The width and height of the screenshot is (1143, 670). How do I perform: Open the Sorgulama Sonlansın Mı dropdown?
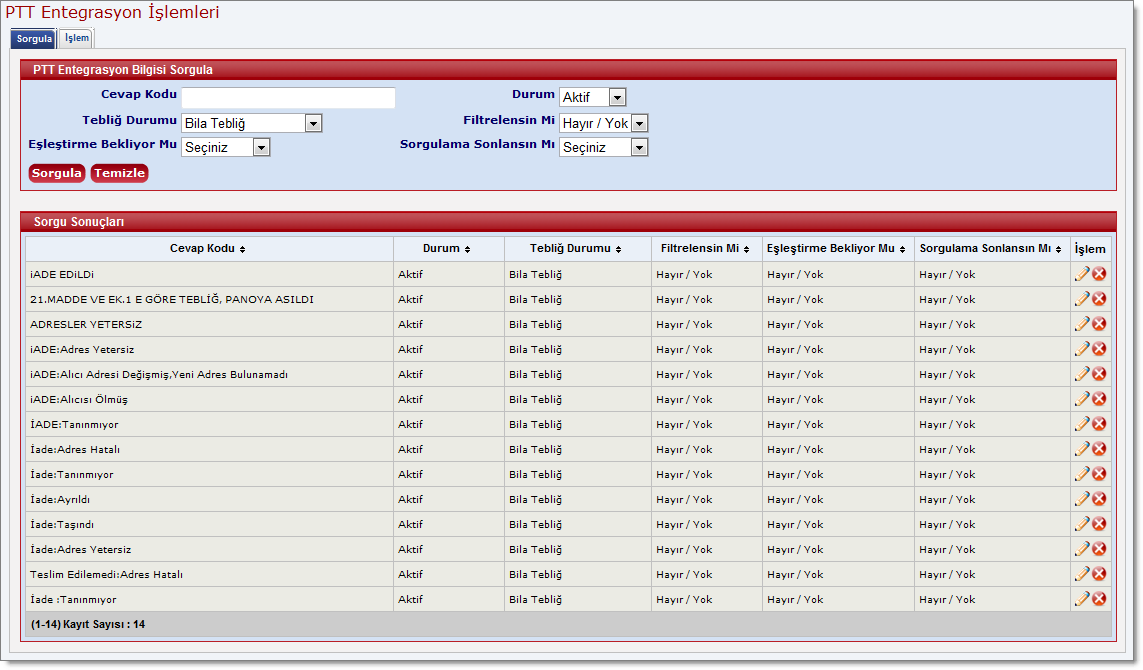tap(604, 147)
